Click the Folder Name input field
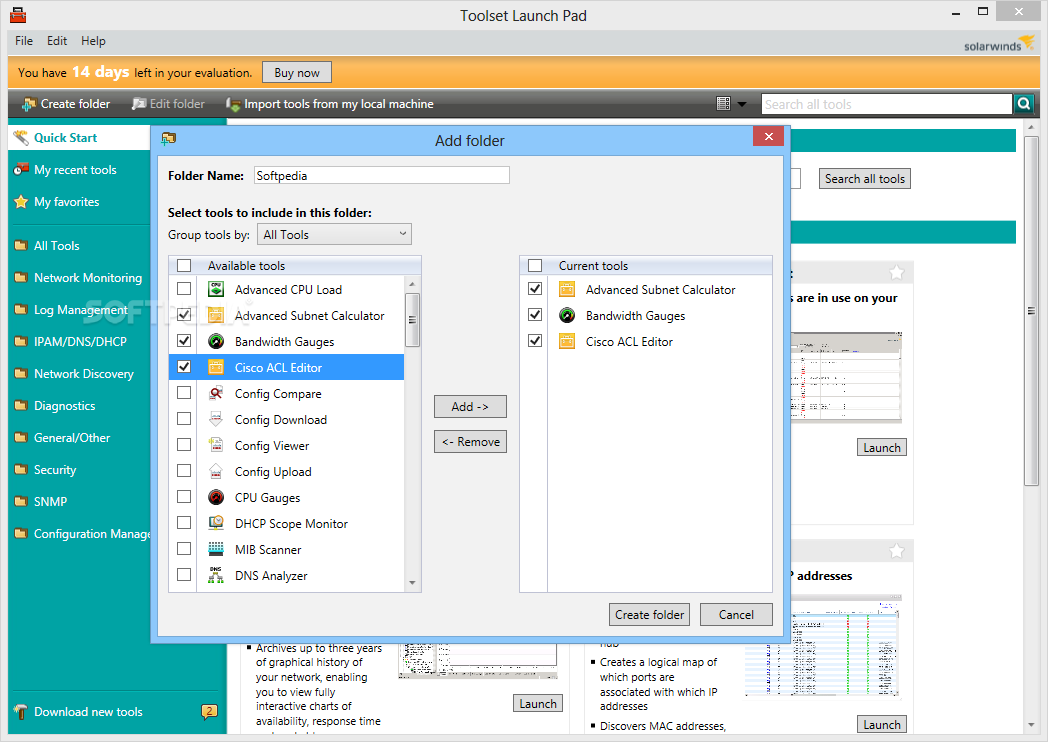The image size is (1048, 742). click(382, 175)
